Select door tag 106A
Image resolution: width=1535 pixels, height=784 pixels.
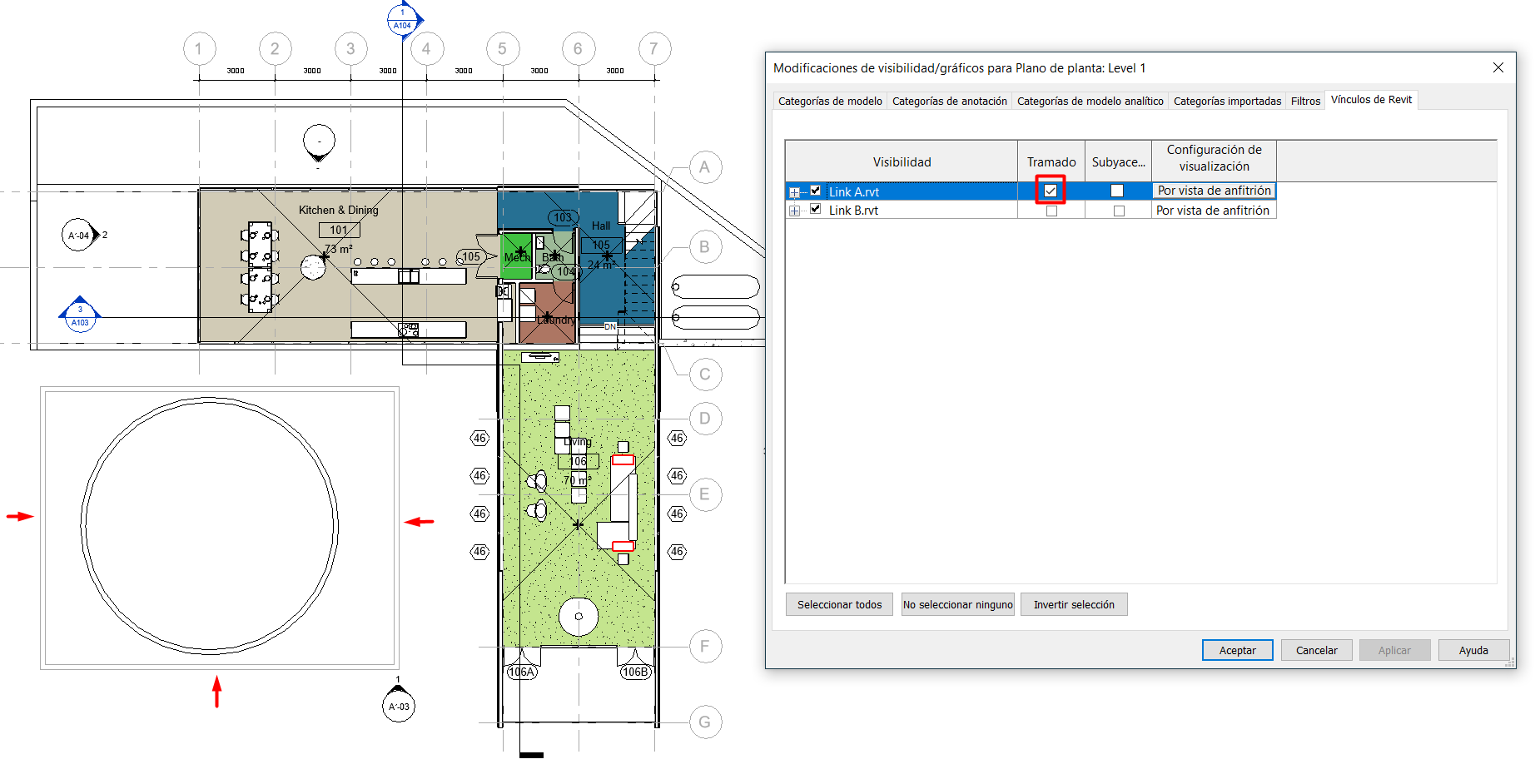pyautogui.click(x=522, y=672)
